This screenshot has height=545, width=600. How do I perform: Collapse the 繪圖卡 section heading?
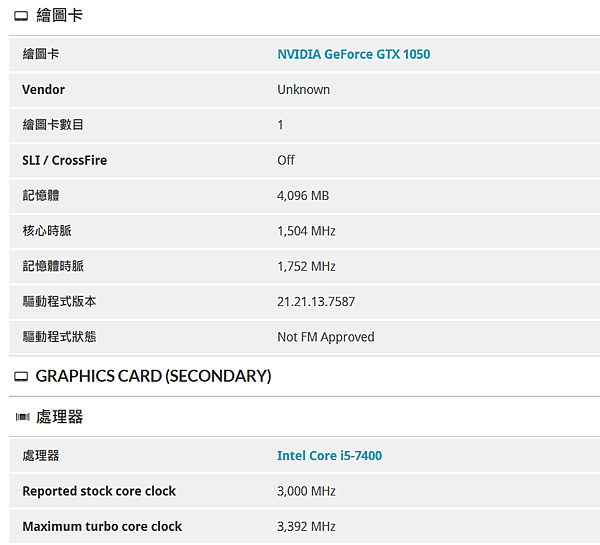coord(59,16)
